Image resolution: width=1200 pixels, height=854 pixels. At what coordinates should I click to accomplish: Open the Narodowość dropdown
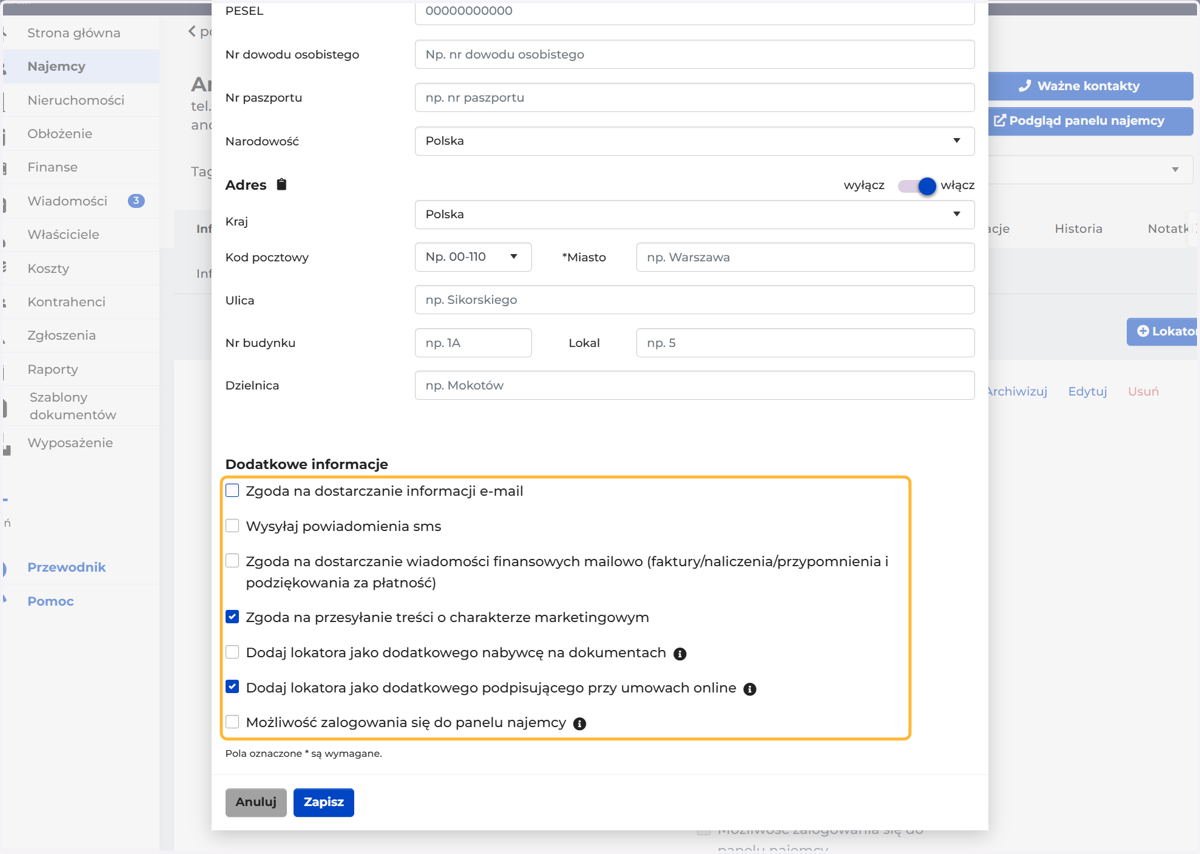694,141
